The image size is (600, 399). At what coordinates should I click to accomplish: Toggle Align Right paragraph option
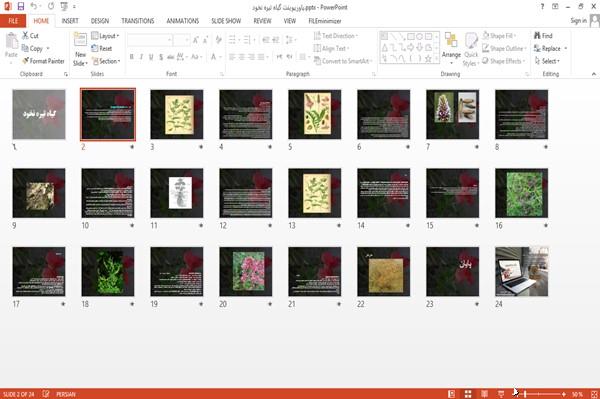pyautogui.click(x=251, y=57)
